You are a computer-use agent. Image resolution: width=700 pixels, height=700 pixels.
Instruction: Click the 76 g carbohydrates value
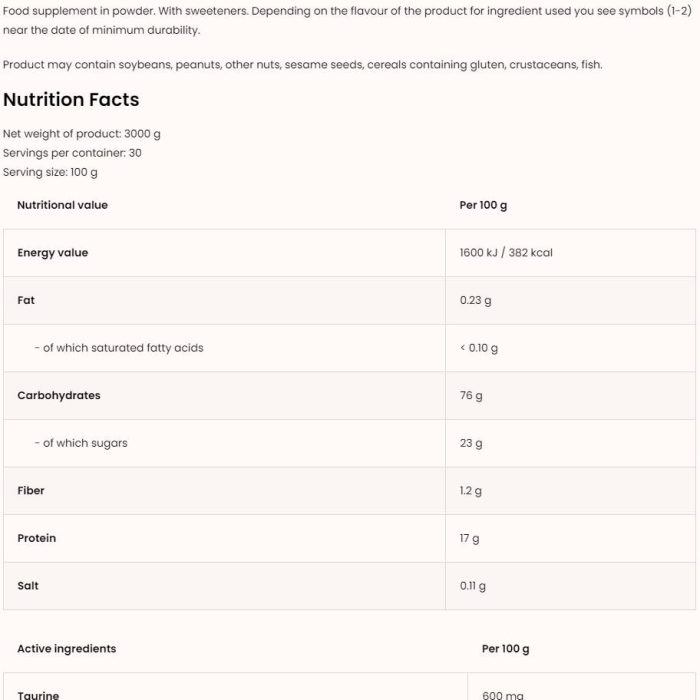tap(471, 396)
